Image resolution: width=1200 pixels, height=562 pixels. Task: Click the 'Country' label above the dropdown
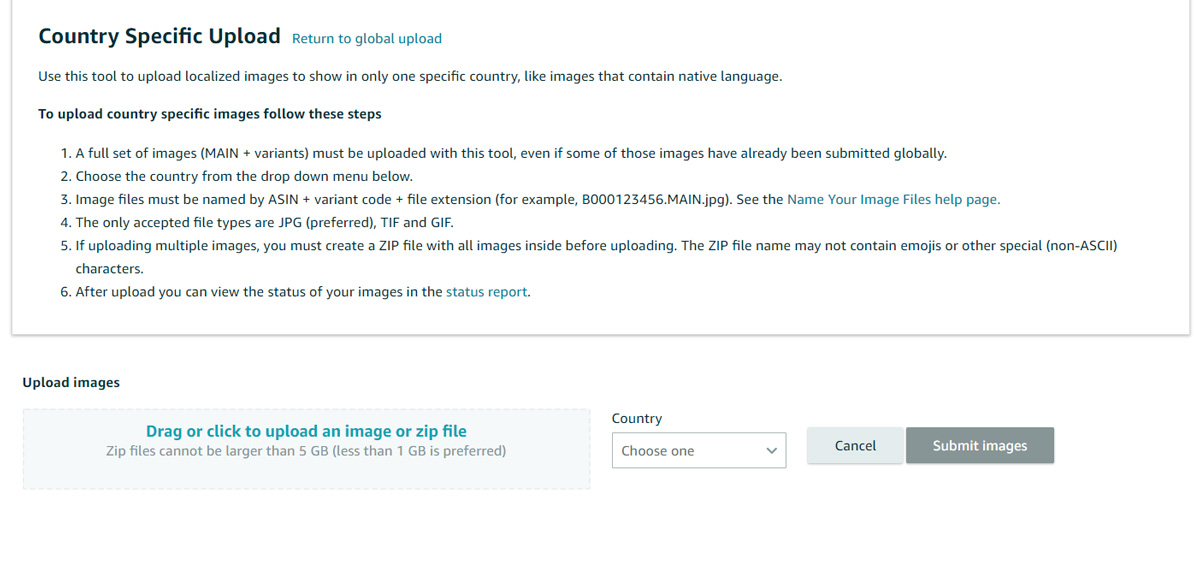pos(637,419)
